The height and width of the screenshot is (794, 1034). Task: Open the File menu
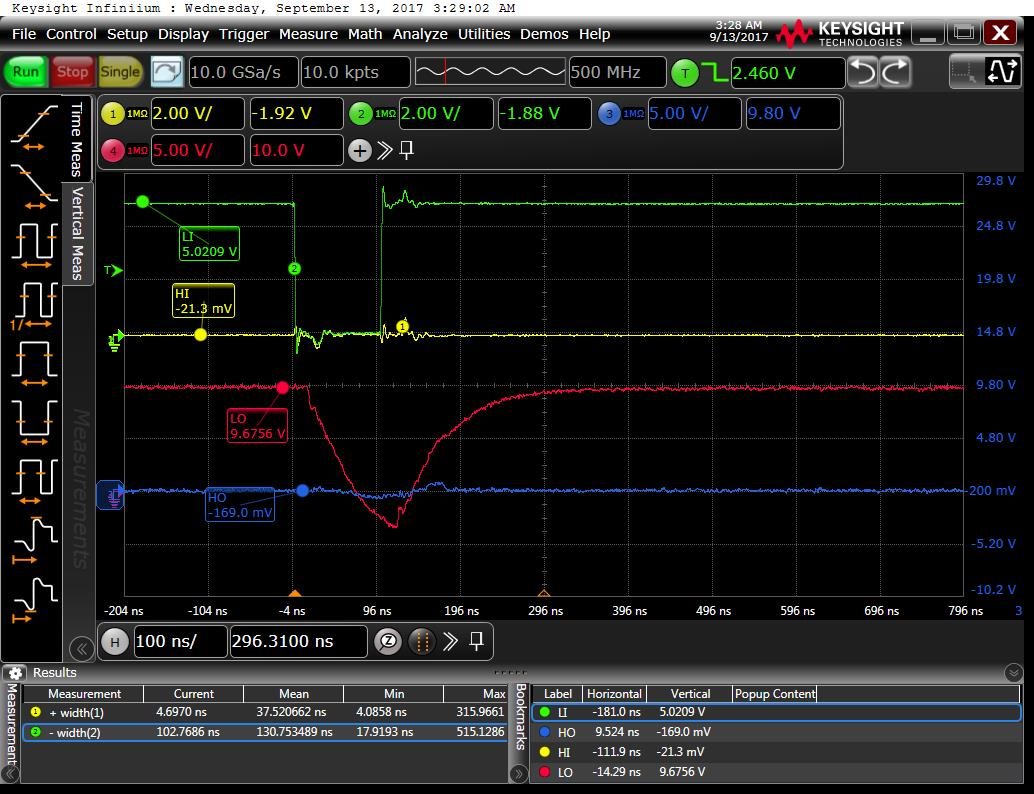coord(24,34)
